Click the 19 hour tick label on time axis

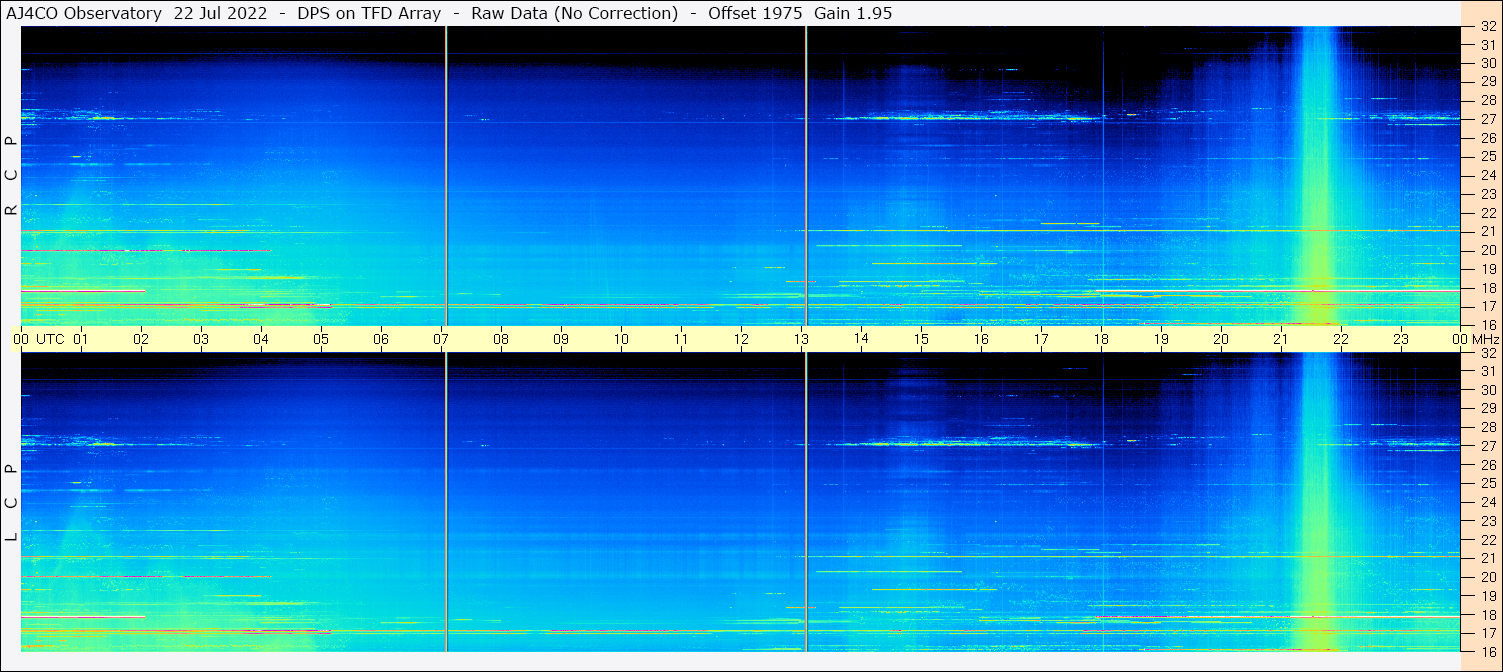point(1161,339)
